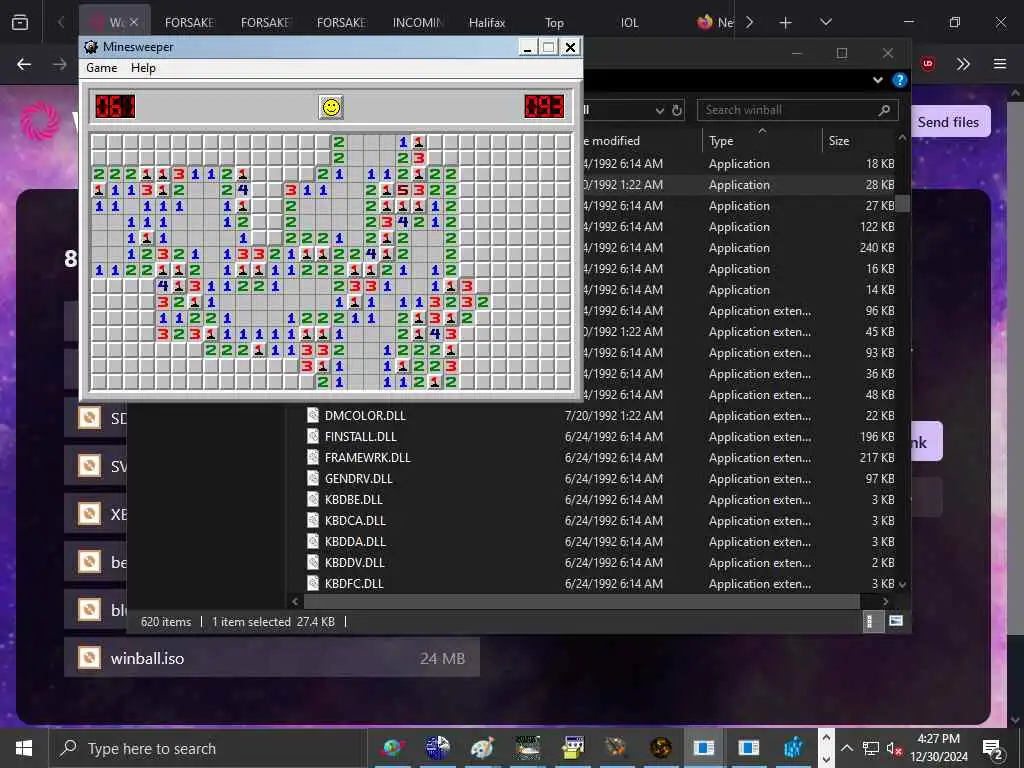The width and height of the screenshot is (1024, 768).
Task: Select the FRAMEWRK.DLL file
Action: [x=368, y=457]
